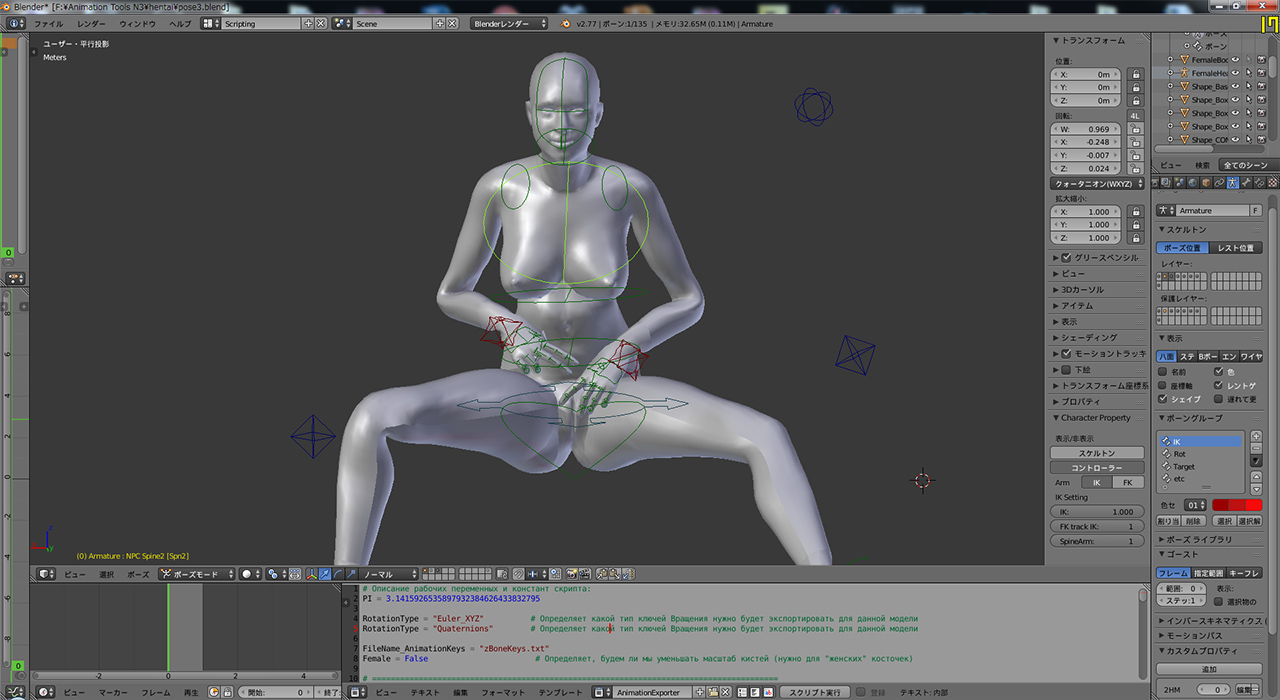Click the 4L rotation lock button

tap(1135, 116)
